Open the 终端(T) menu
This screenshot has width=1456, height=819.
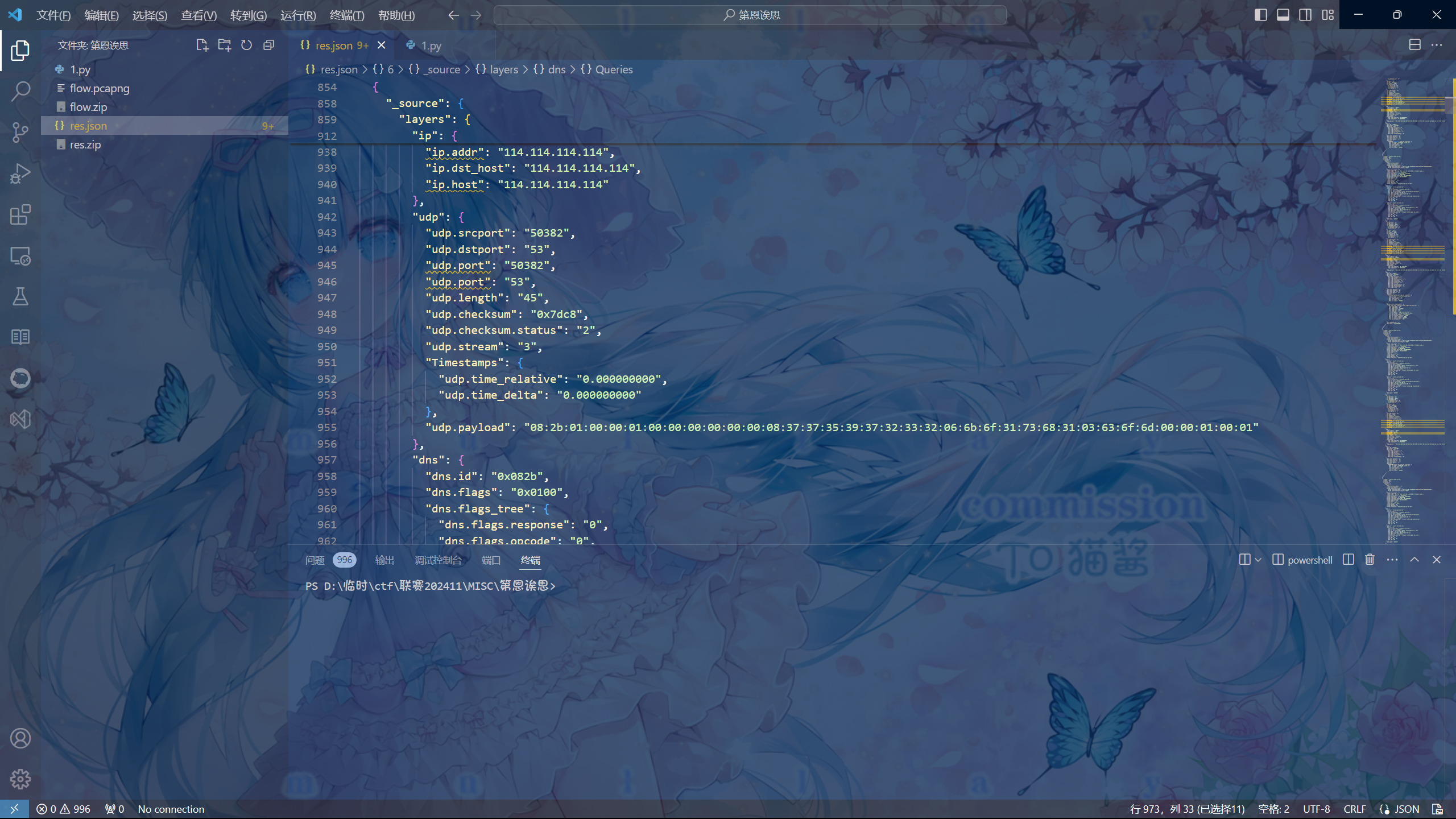click(347, 15)
